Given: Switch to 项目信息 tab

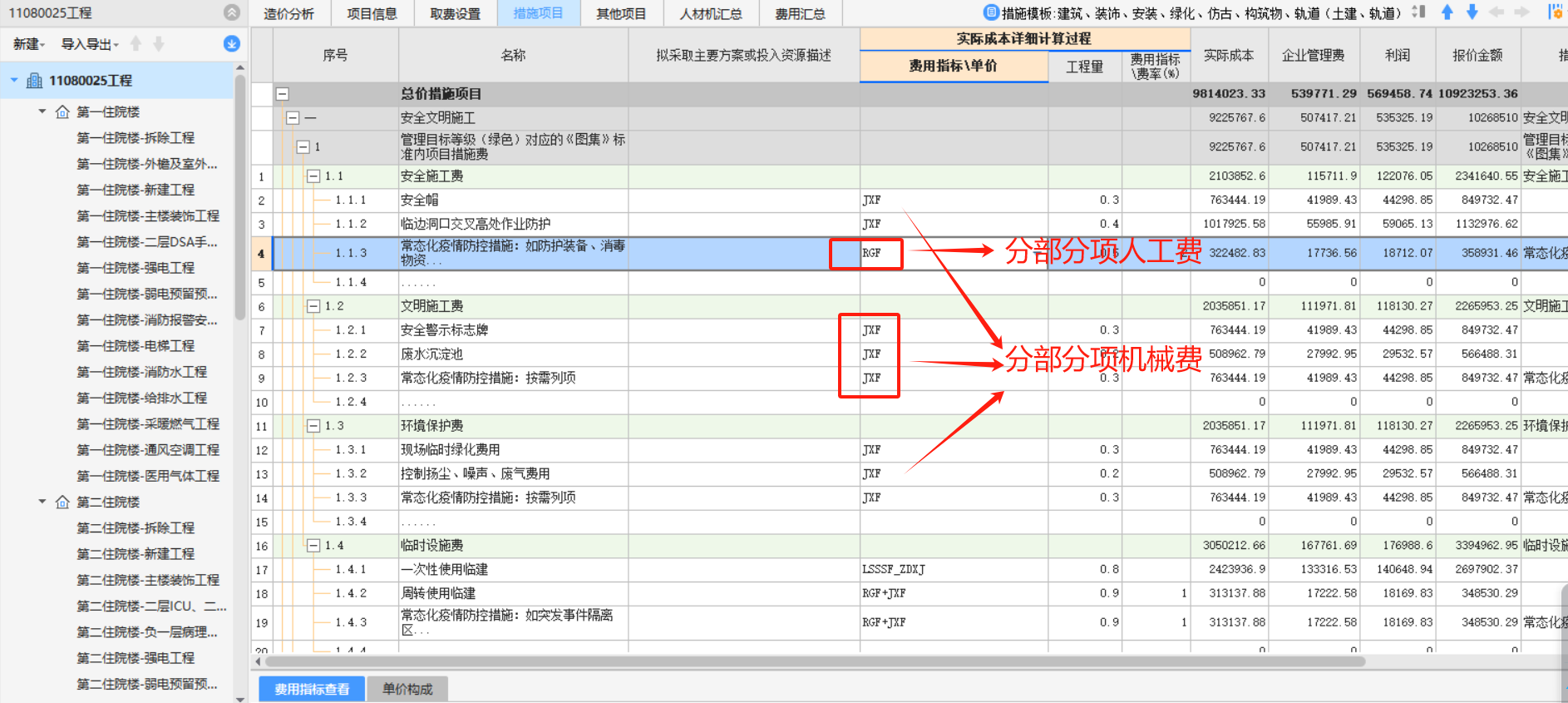Looking at the screenshot, I should pyautogui.click(x=372, y=13).
